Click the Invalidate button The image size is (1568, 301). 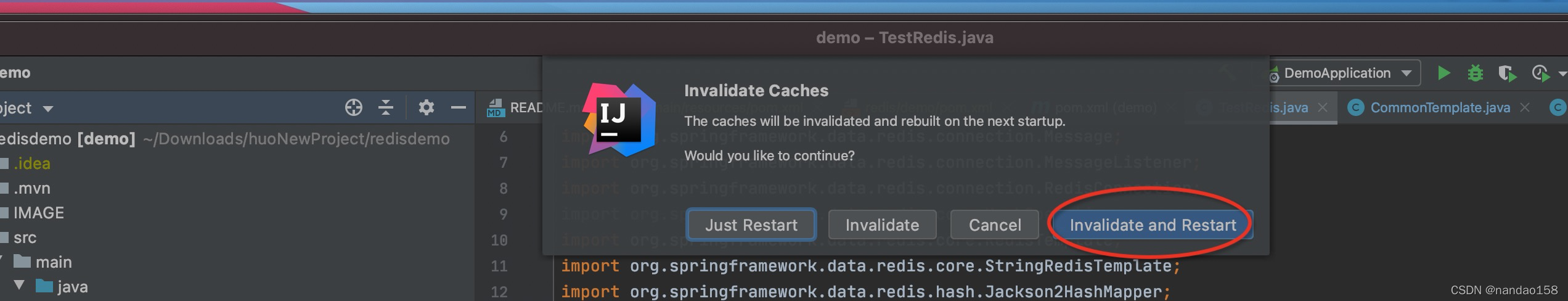coord(882,225)
